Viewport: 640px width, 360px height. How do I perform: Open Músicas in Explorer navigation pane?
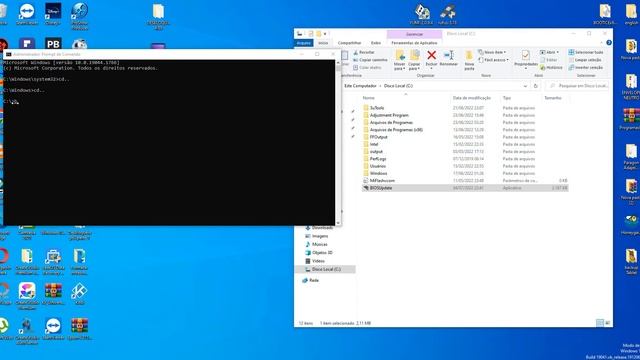pos(319,244)
